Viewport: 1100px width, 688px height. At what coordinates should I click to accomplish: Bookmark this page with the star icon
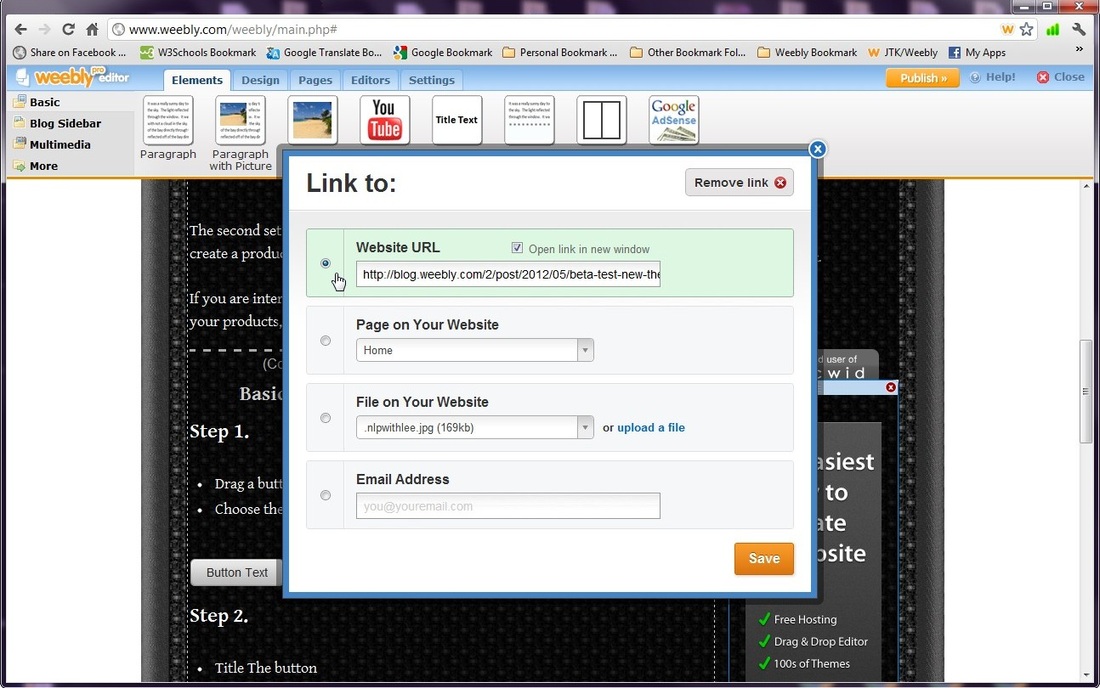click(x=1026, y=29)
